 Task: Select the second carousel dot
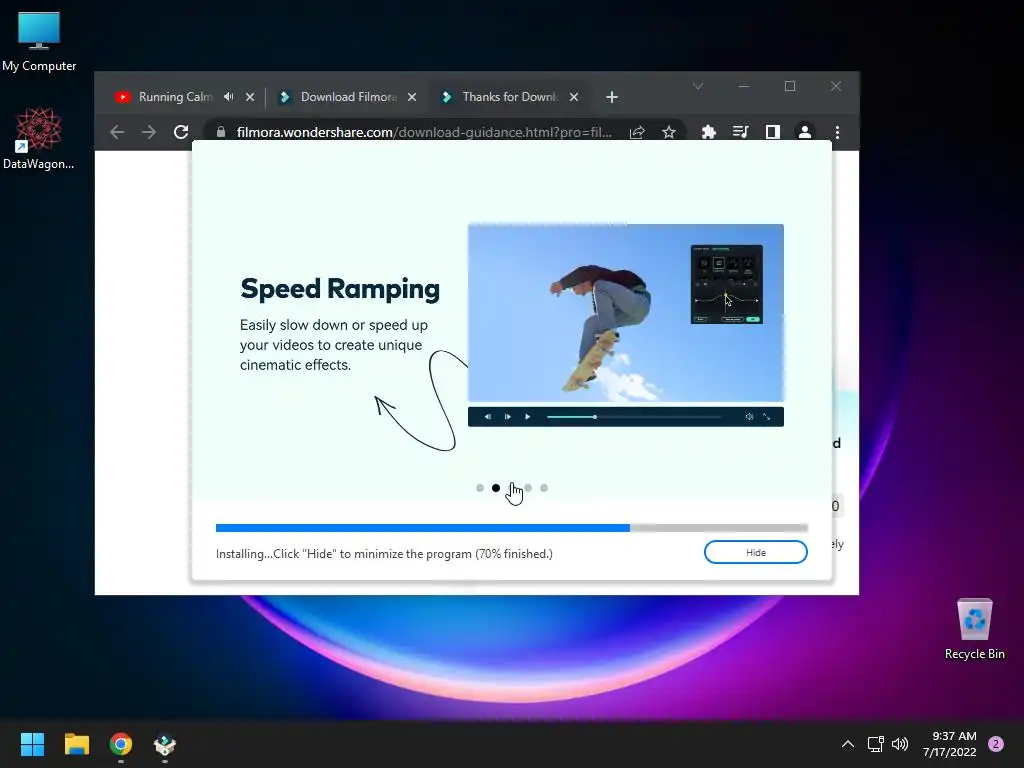click(x=496, y=488)
